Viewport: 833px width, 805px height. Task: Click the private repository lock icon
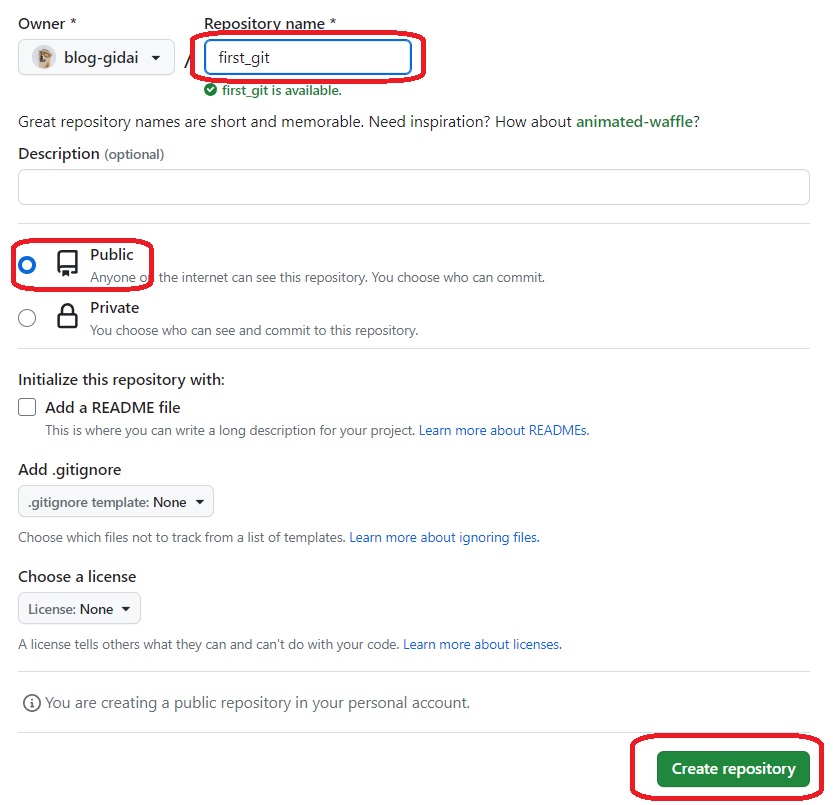point(67,318)
